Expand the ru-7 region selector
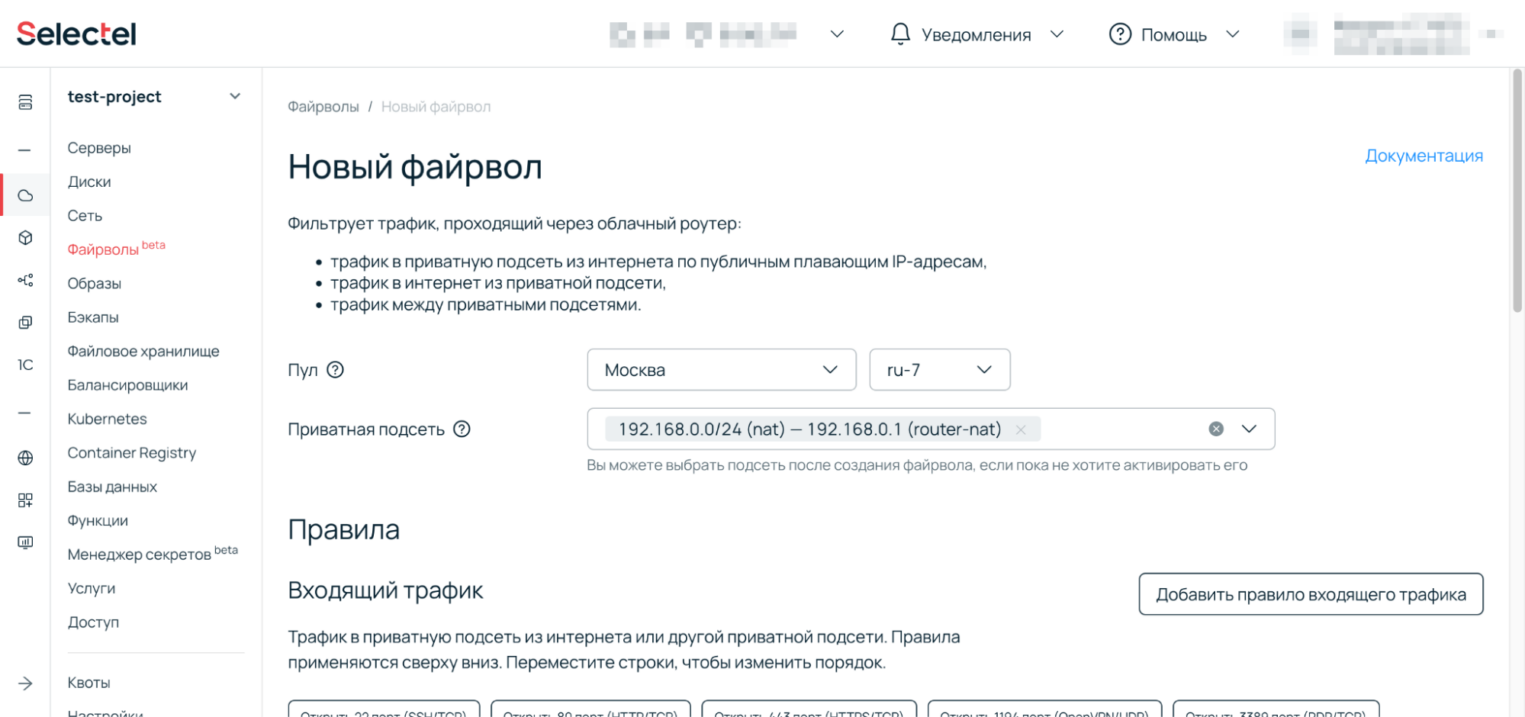Image resolution: width=1525 pixels, height=717 pixels. coord(939,369)
